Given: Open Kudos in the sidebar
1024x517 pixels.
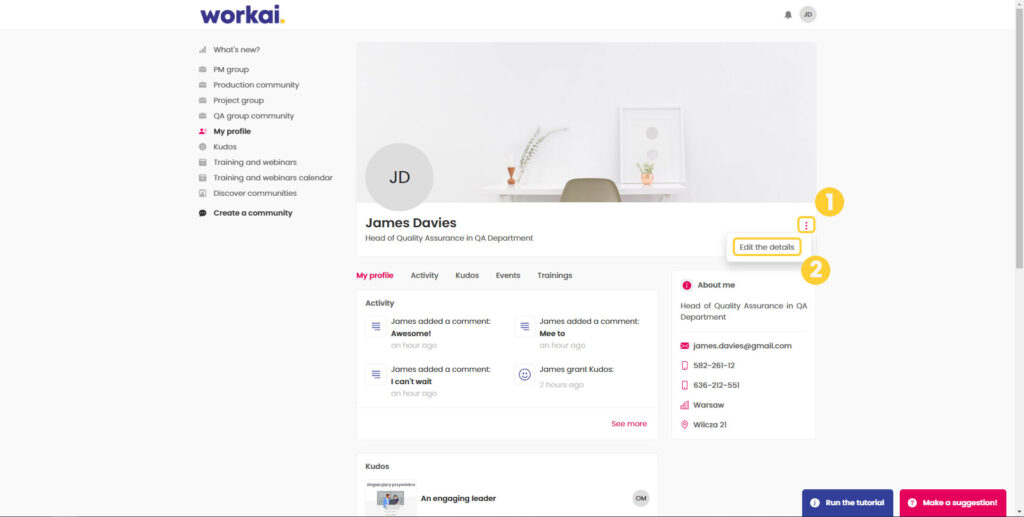Looking at the screenshot, I should coord(225,147).
